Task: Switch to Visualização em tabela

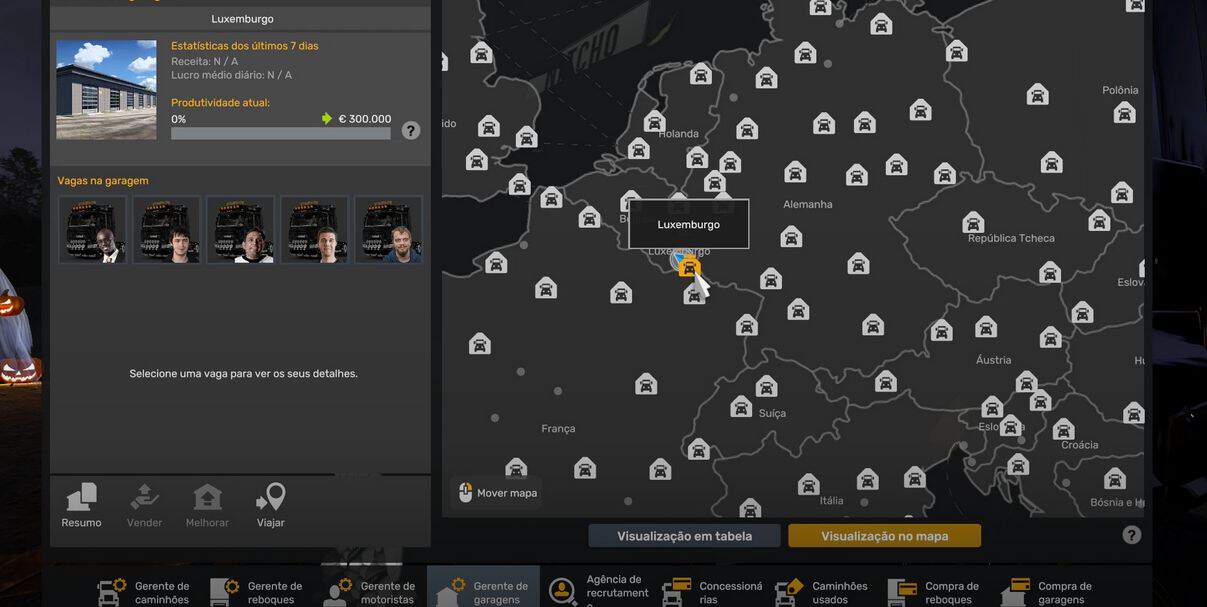Action: pos(684,536)
